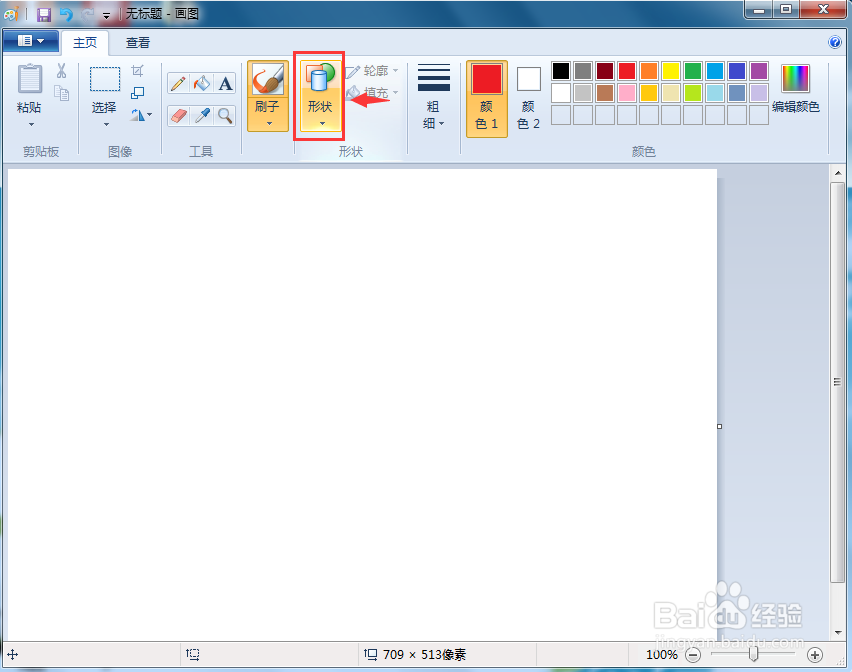The image size is (852, 672).
Task: Select the Magnifier tool
Action: click(225, 115)
